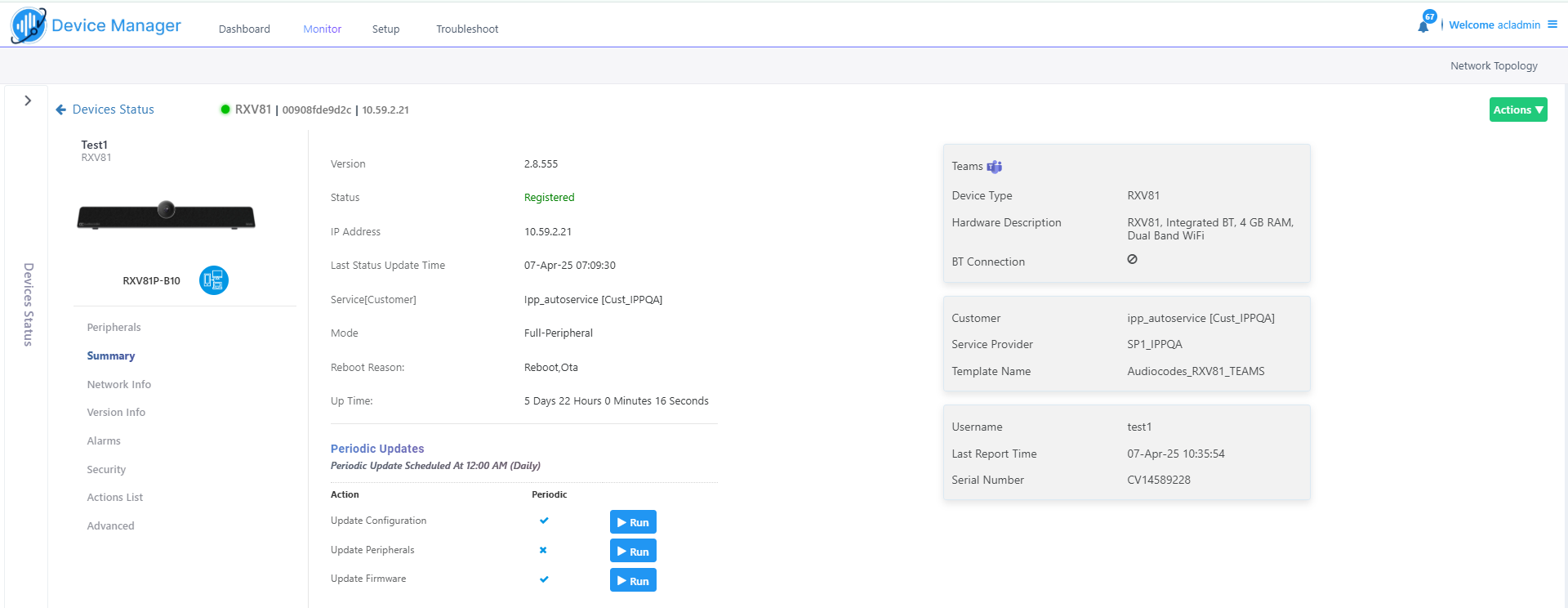Run the Update Firmware action
The height and width of the screenshot is (608, 1568).
point(633,581)
